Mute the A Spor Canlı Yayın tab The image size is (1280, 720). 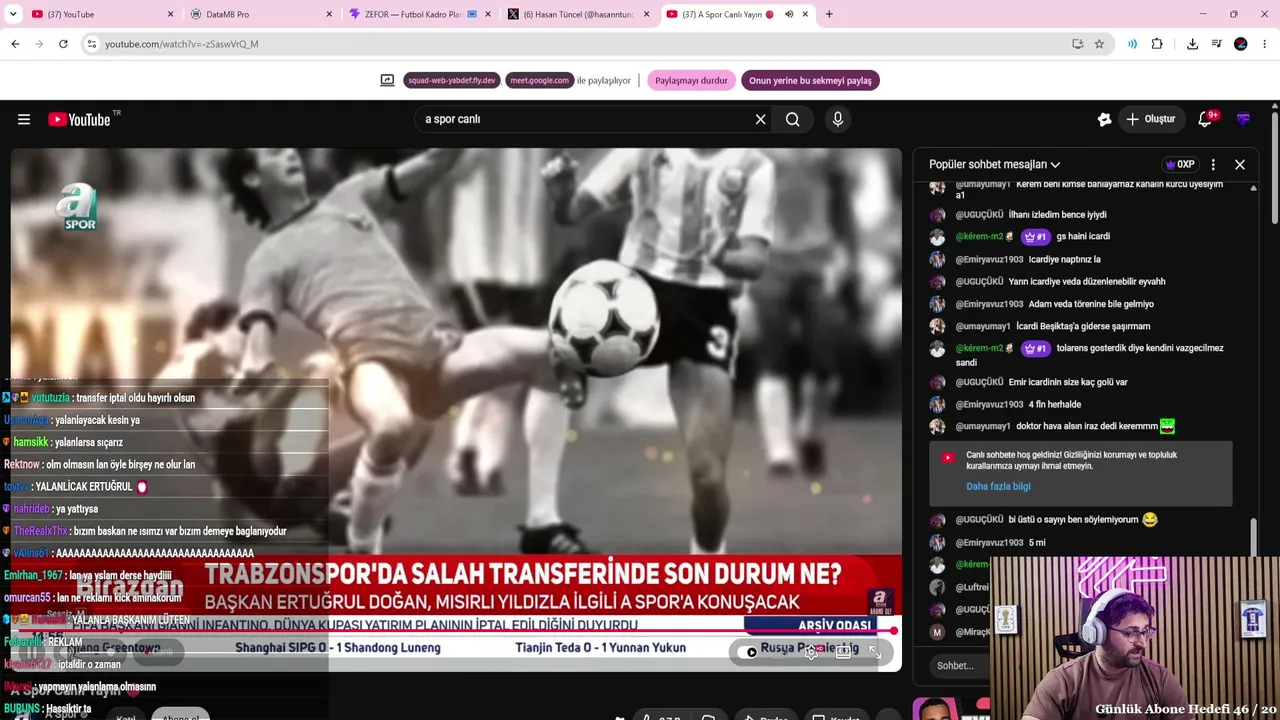(x=789, y=14)
